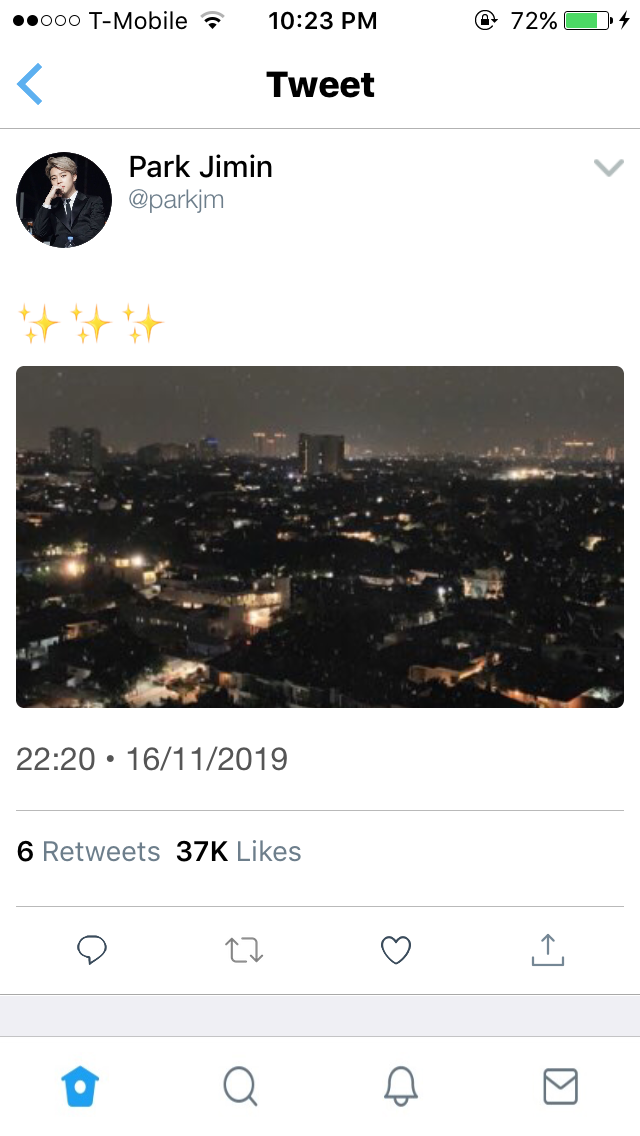
Task: View the 37K Likes list
Action: pyautogui.click(x=238, y=852)
